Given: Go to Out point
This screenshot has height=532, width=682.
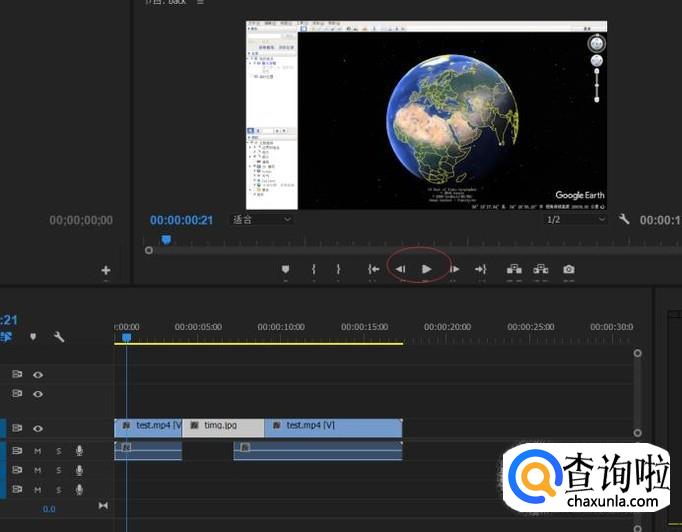Looking at the screenshot, I should (x=481, y=269).
